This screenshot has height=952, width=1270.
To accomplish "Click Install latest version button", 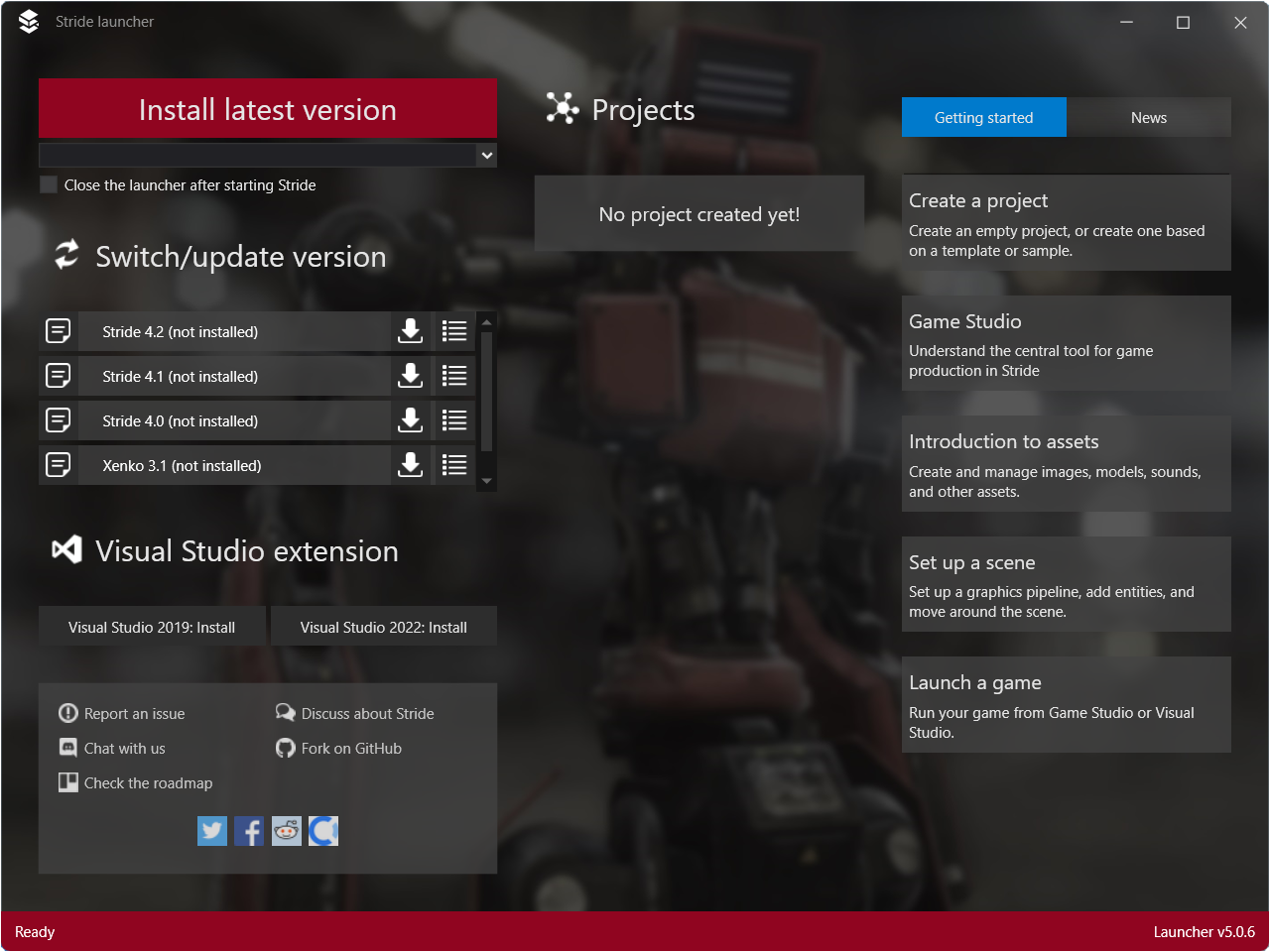I will click(x=268, y=109).
